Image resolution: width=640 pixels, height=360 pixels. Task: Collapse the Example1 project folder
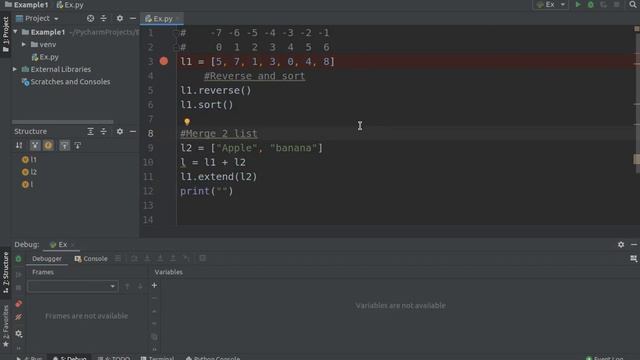click(x=16, y=32)
